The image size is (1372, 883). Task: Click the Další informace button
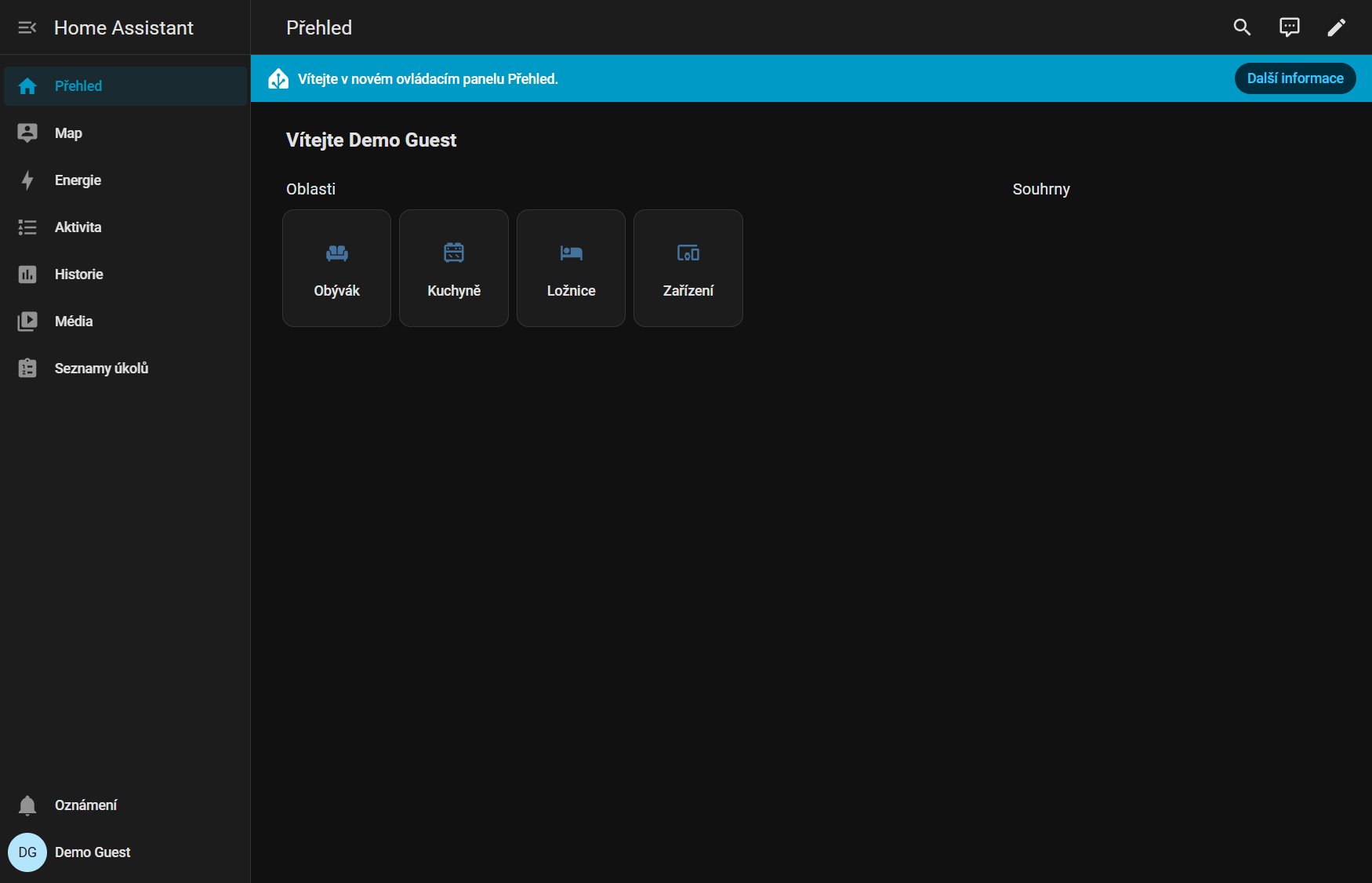[1295, 78]
